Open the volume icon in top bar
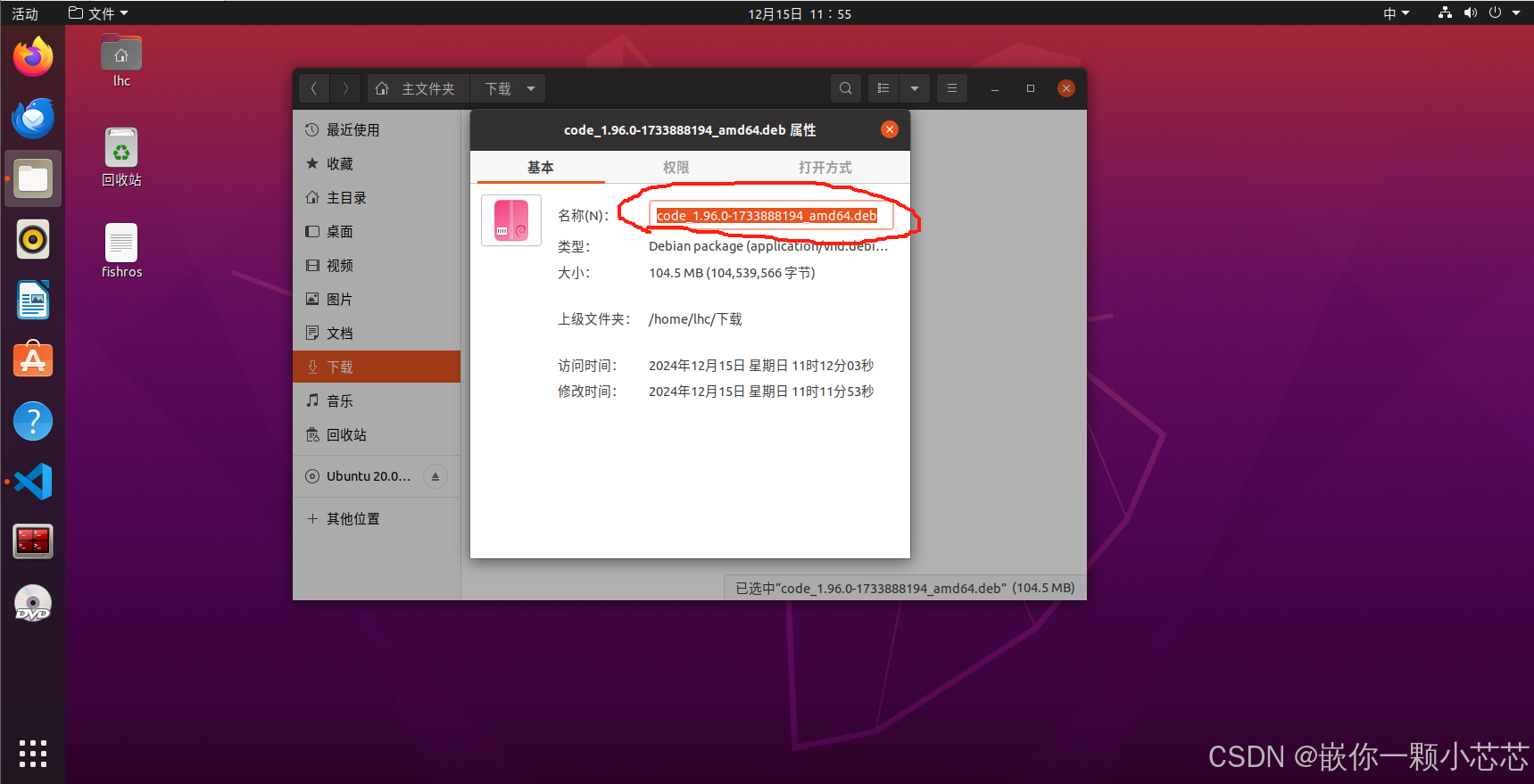The image size is (1534, 784). tap(1470, 12)
